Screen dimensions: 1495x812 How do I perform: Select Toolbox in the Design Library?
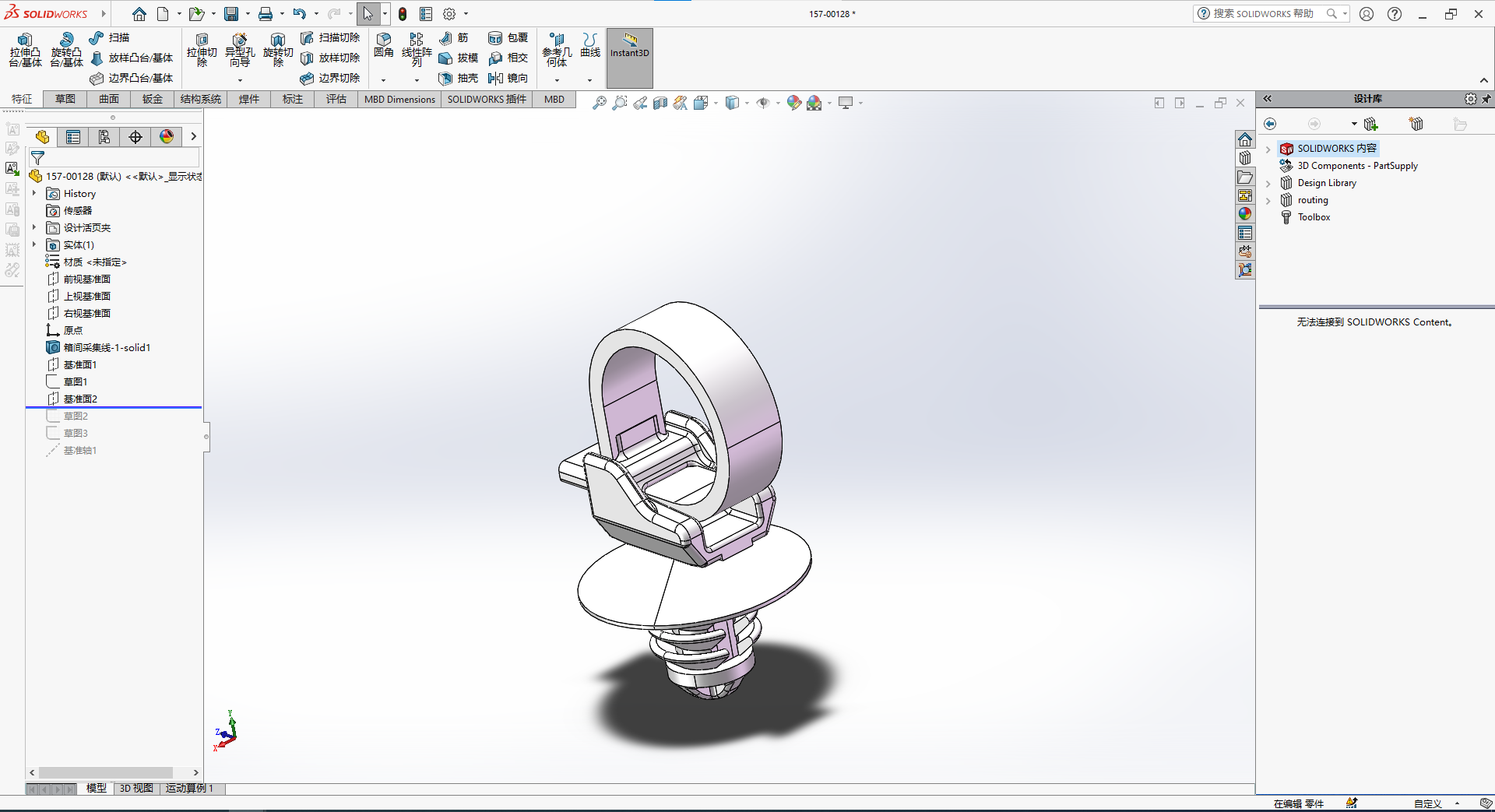pos(1314,217)
